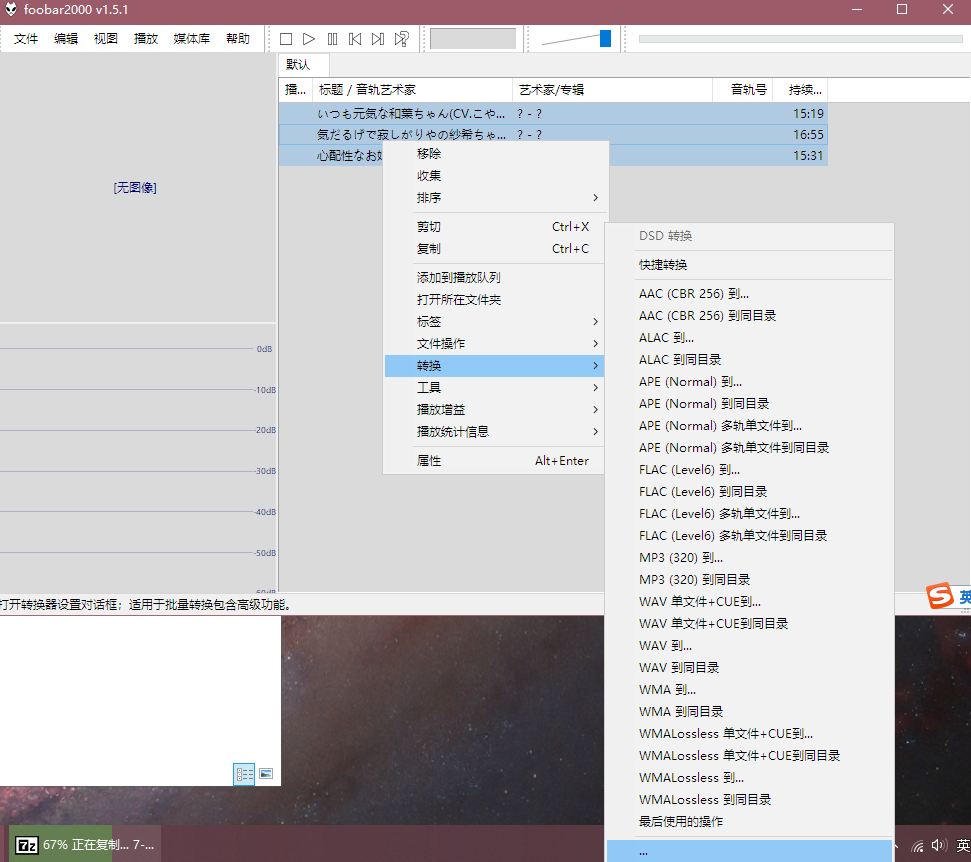Choose 最后使用的操作 in convert submenu
This screenshot has height=862, width=971.
(749, 822)
